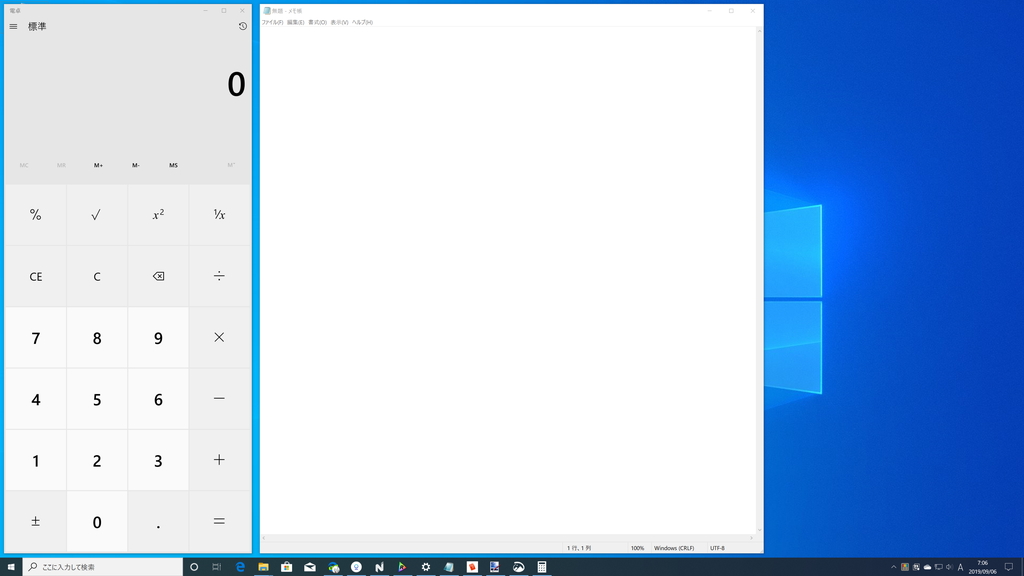Open Notepad 表示(V) menu

tap(339, 22)
